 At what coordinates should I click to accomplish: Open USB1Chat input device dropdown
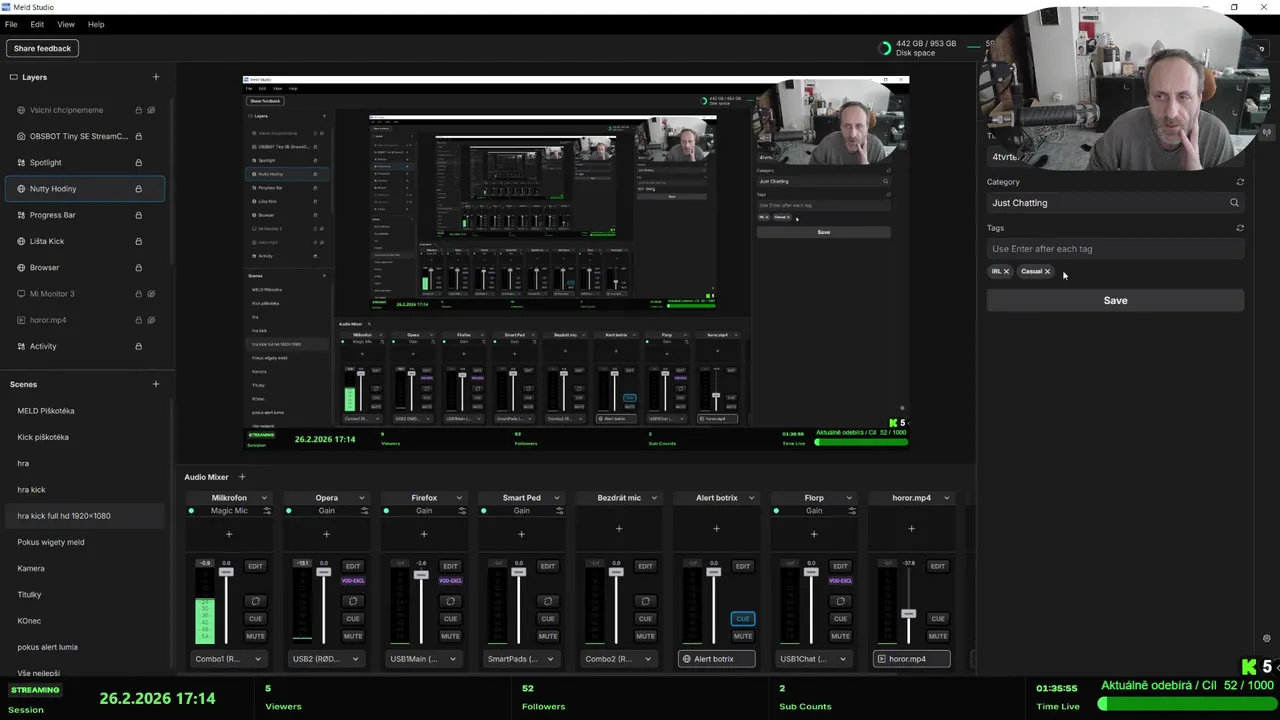point(814,659)
